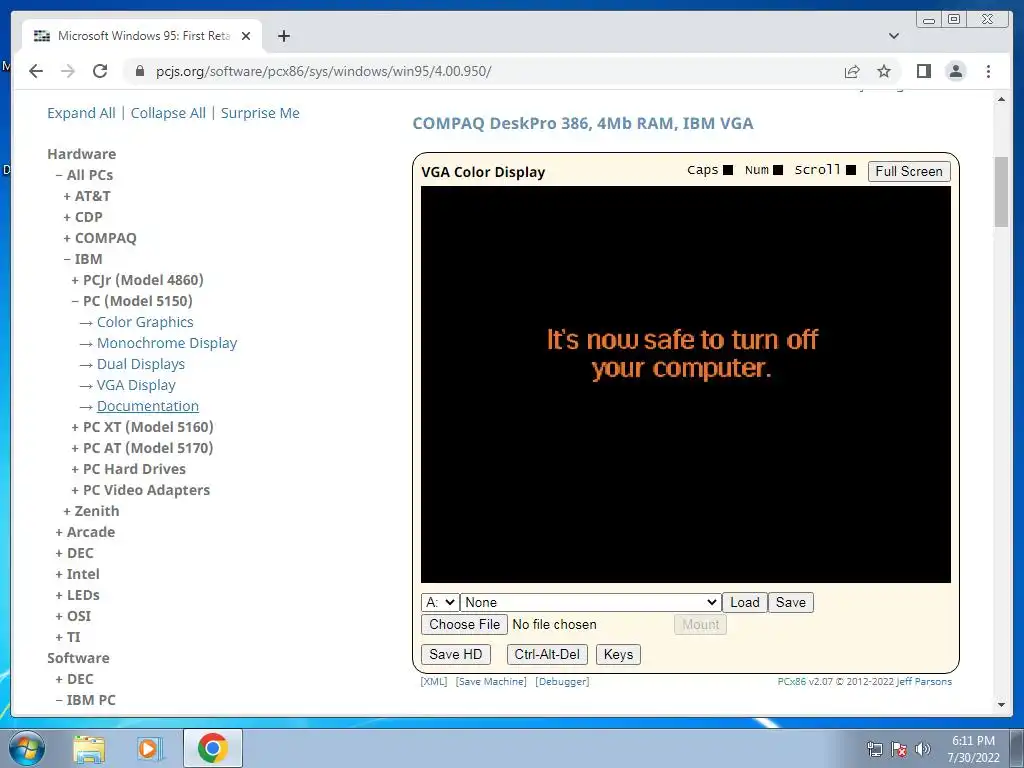Expand PC AT (Model 5170) node
This screenshot has width=1024, height=768.
[142, 448]
